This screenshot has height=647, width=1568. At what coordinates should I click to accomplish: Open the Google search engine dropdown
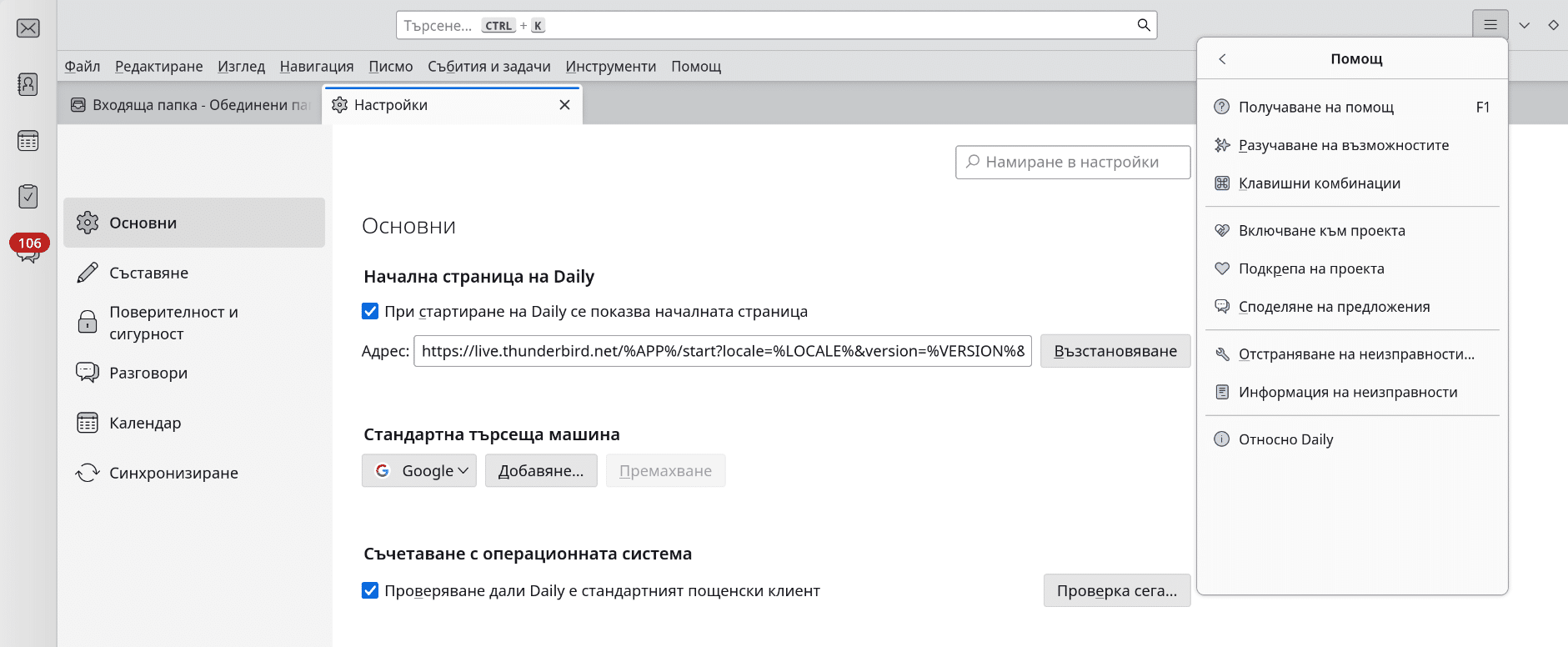point(419,471)
